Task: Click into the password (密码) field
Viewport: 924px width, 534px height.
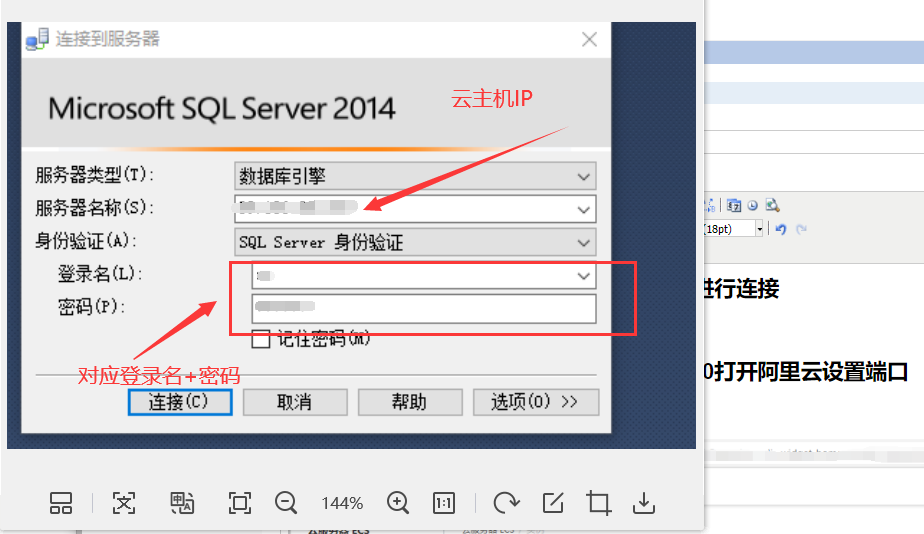Action: click(x=424, y=308)
